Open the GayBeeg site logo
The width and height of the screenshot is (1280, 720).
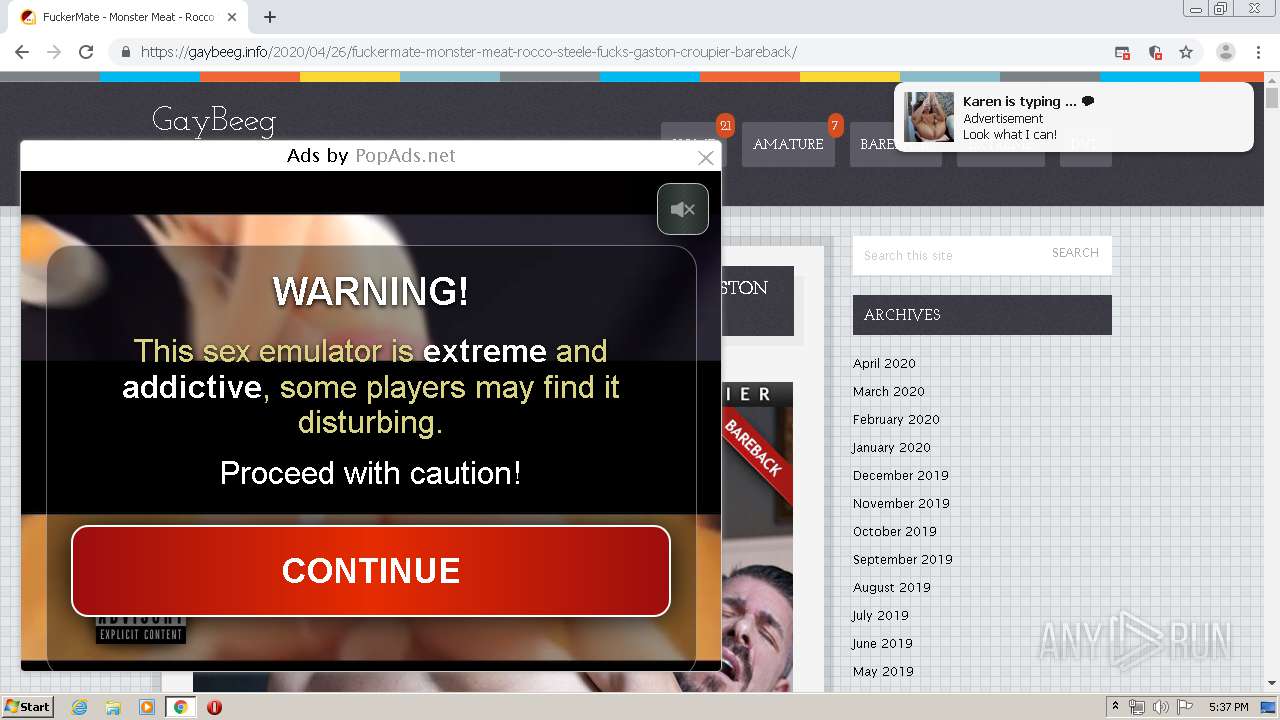pos(213,120)
